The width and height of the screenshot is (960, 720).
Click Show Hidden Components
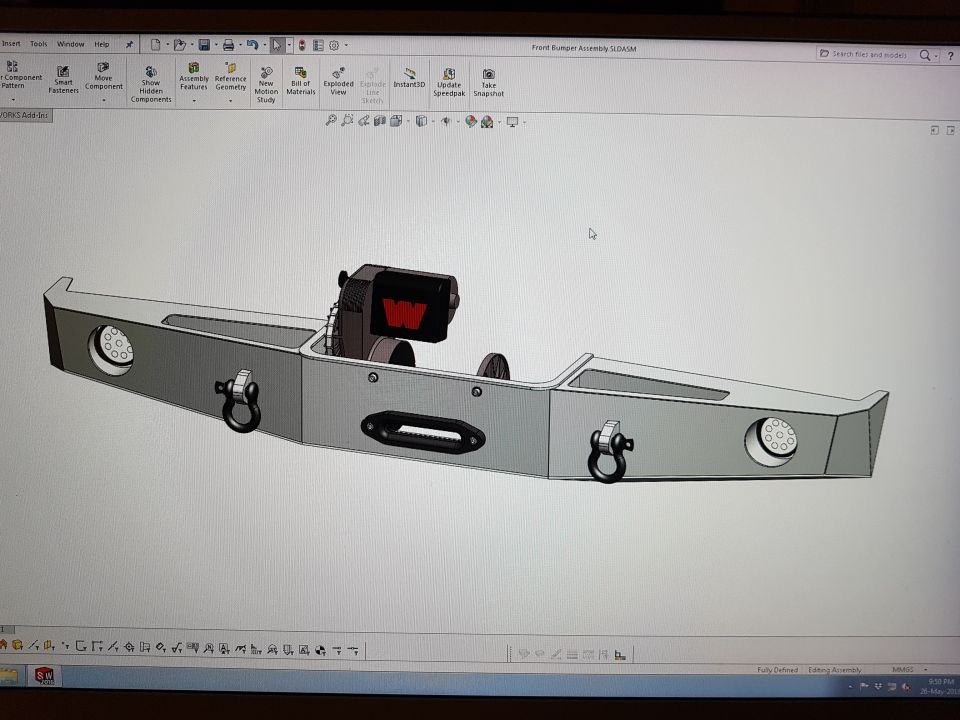pyautogui.click(x=151, y=84)
